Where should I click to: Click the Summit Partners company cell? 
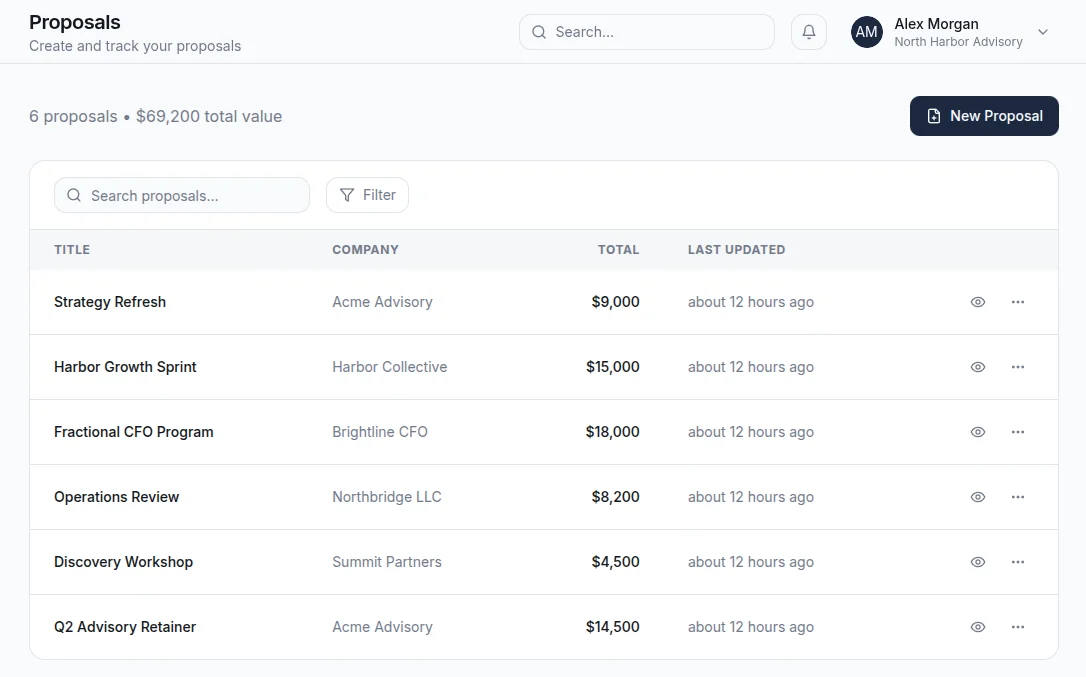point(386,562)
